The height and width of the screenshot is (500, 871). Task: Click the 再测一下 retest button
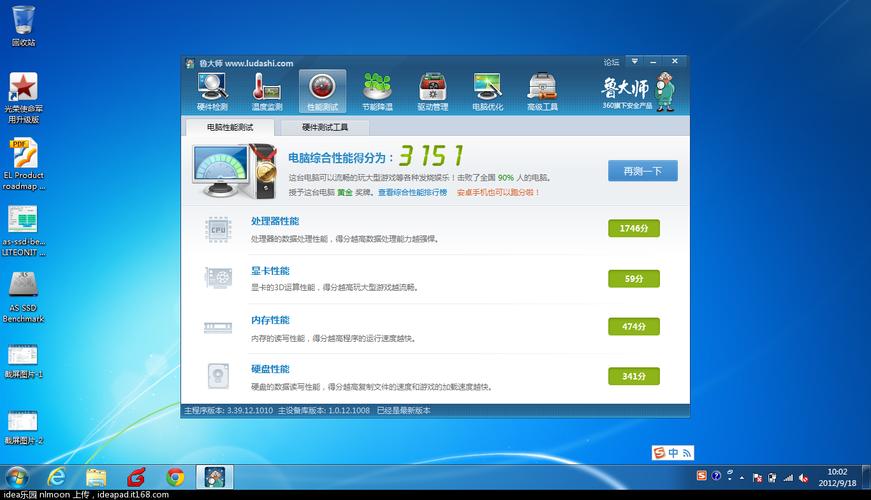(643, 171)
